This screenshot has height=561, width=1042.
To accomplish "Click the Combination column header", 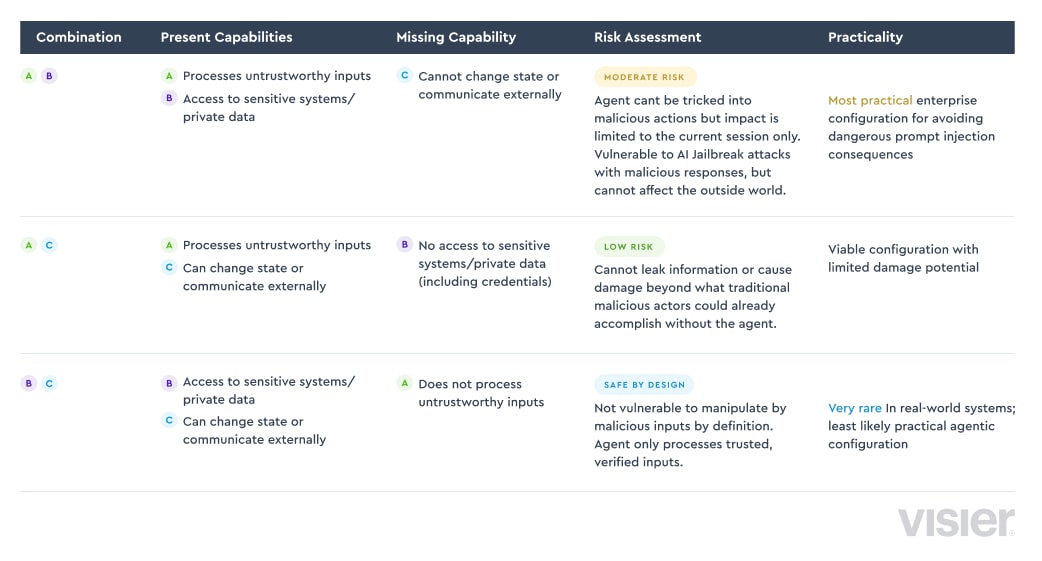I will click(x=78, y=37).
